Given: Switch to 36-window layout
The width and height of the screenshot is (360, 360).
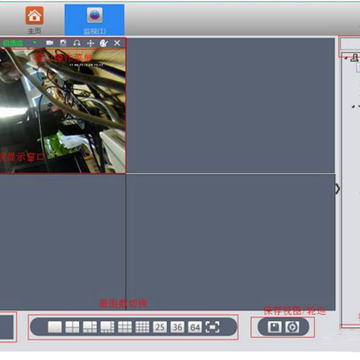Looking at the screenshot, I should pyautogui.click(x=177, y=327).
